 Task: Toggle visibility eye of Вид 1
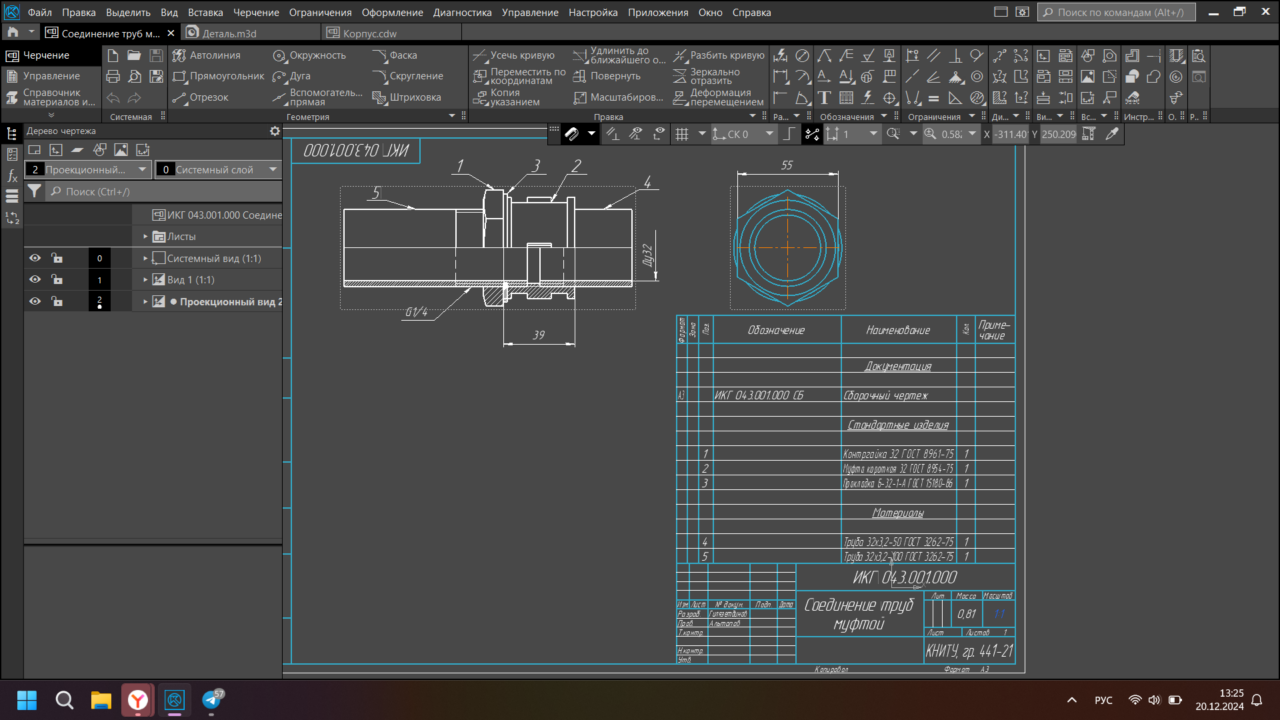pos(35,280)
